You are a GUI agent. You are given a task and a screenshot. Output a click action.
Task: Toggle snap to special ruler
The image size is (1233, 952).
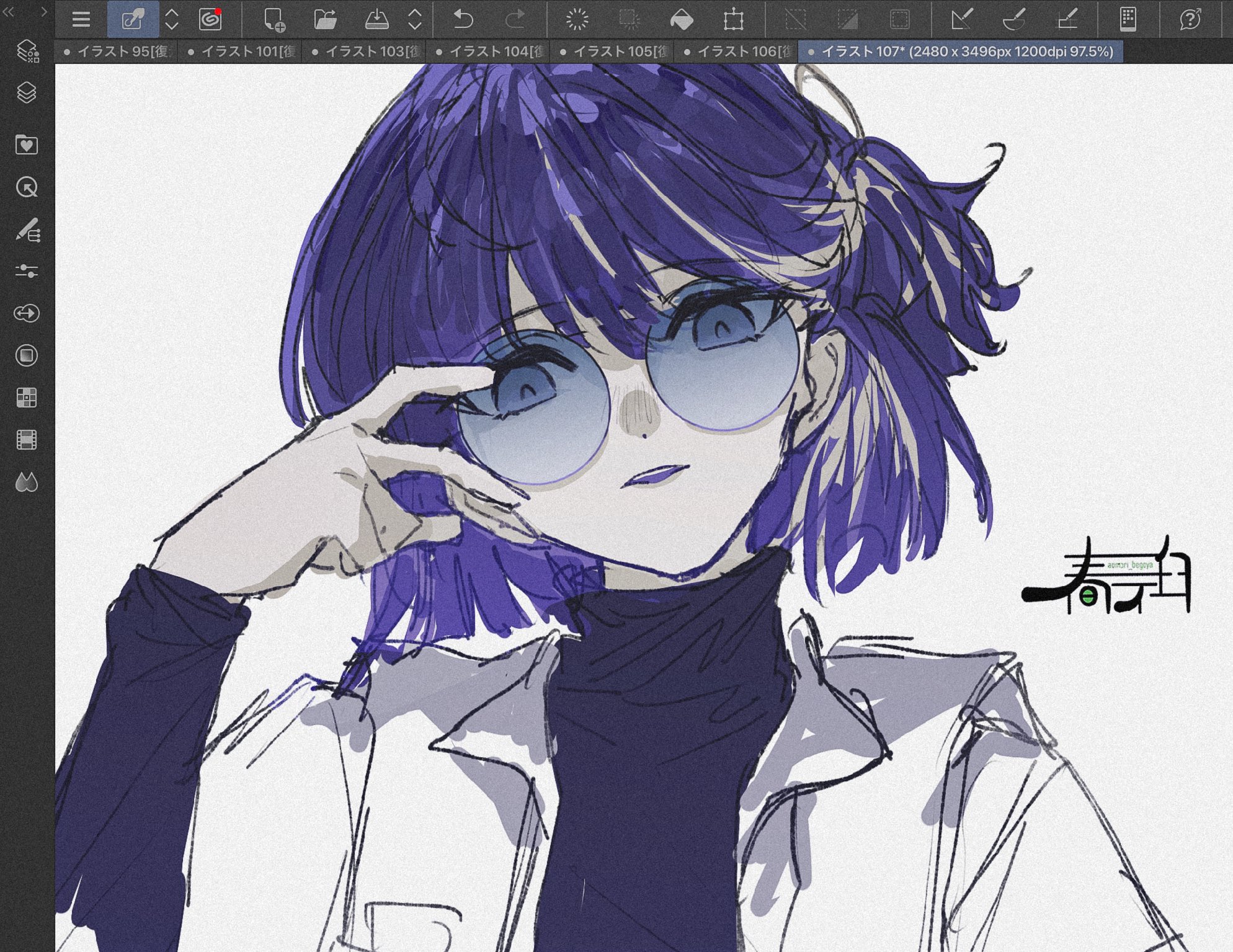(1014, 19)
